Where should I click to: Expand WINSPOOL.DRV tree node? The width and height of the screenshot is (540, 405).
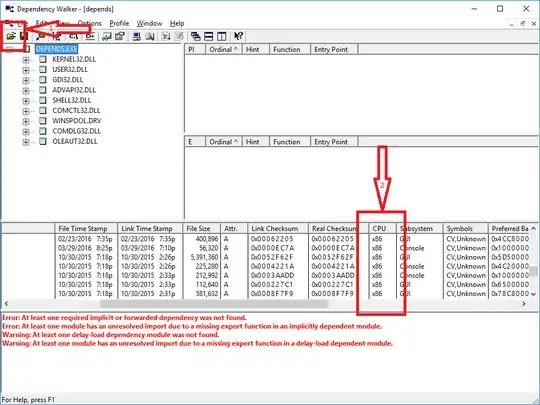26,122
